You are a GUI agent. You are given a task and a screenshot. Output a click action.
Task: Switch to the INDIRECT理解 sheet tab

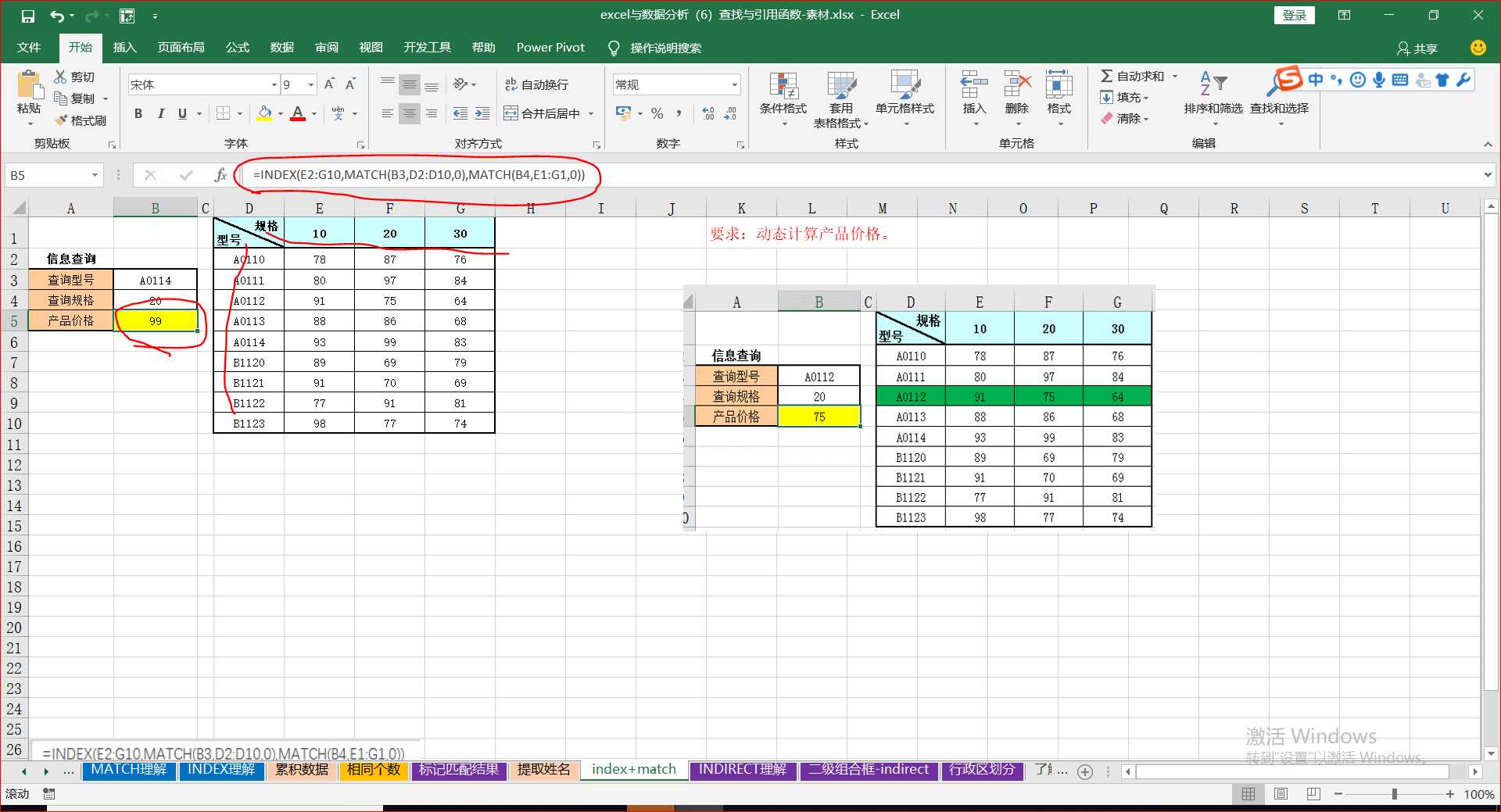pyautogui.click(x=743, y=770)
